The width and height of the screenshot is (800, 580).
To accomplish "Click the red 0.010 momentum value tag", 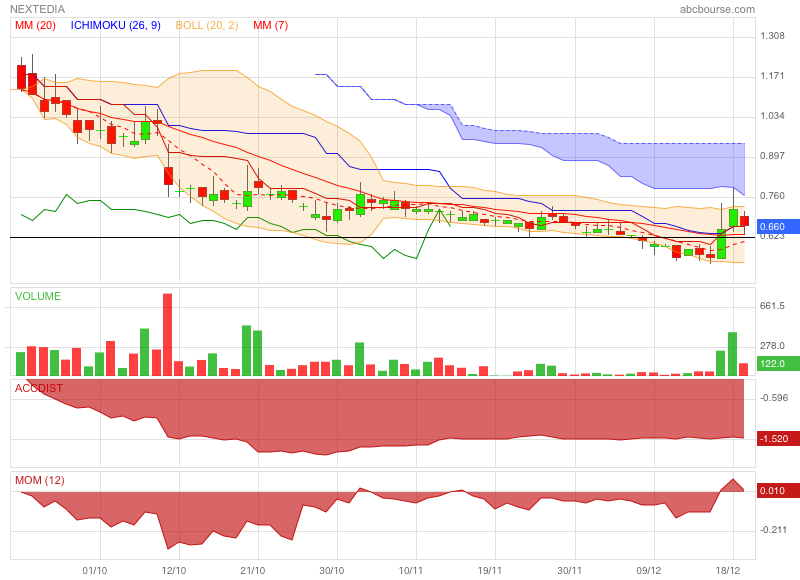I will pyautogui.click(x=778, y=491).
